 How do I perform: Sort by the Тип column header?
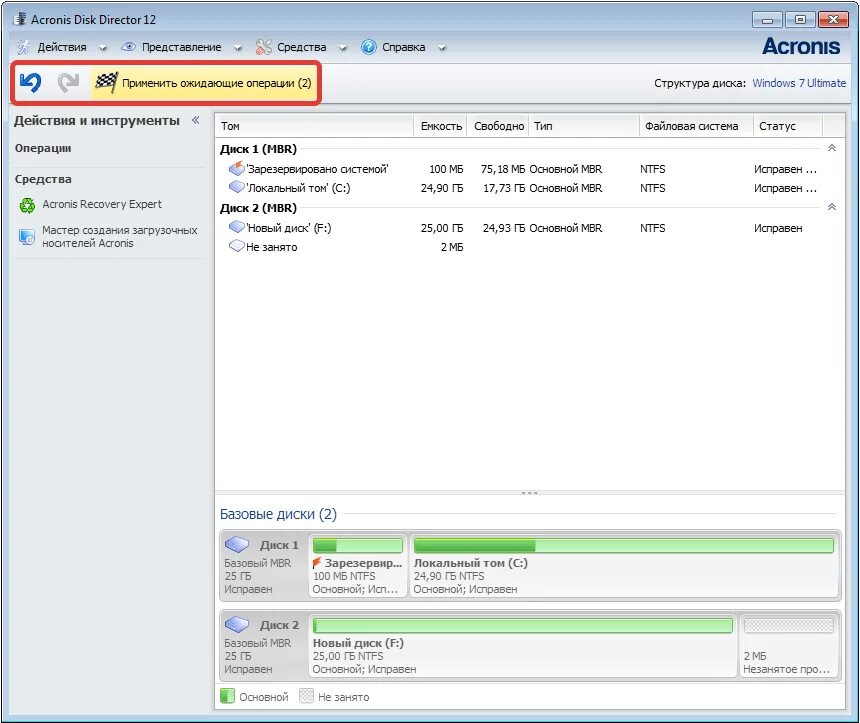pos(584,126)
